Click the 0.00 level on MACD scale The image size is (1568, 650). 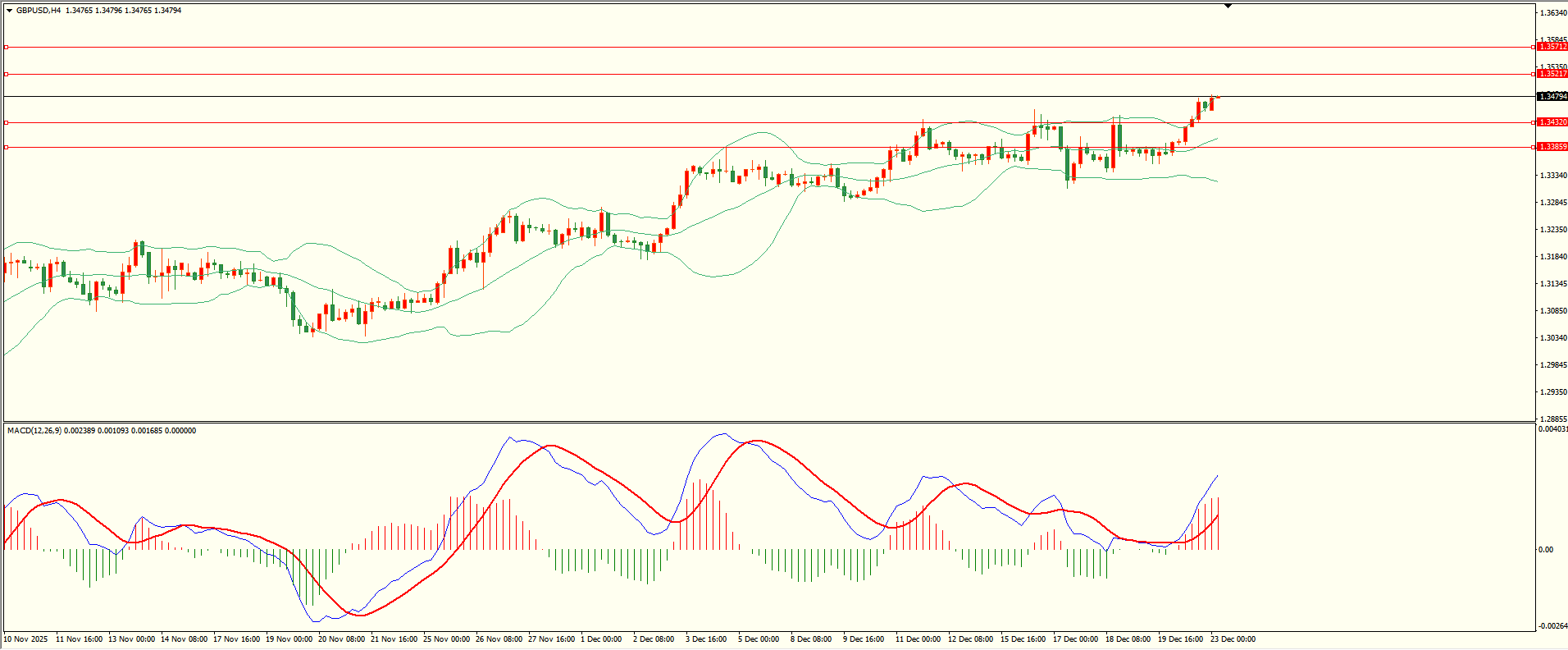tap(1546, 550)
